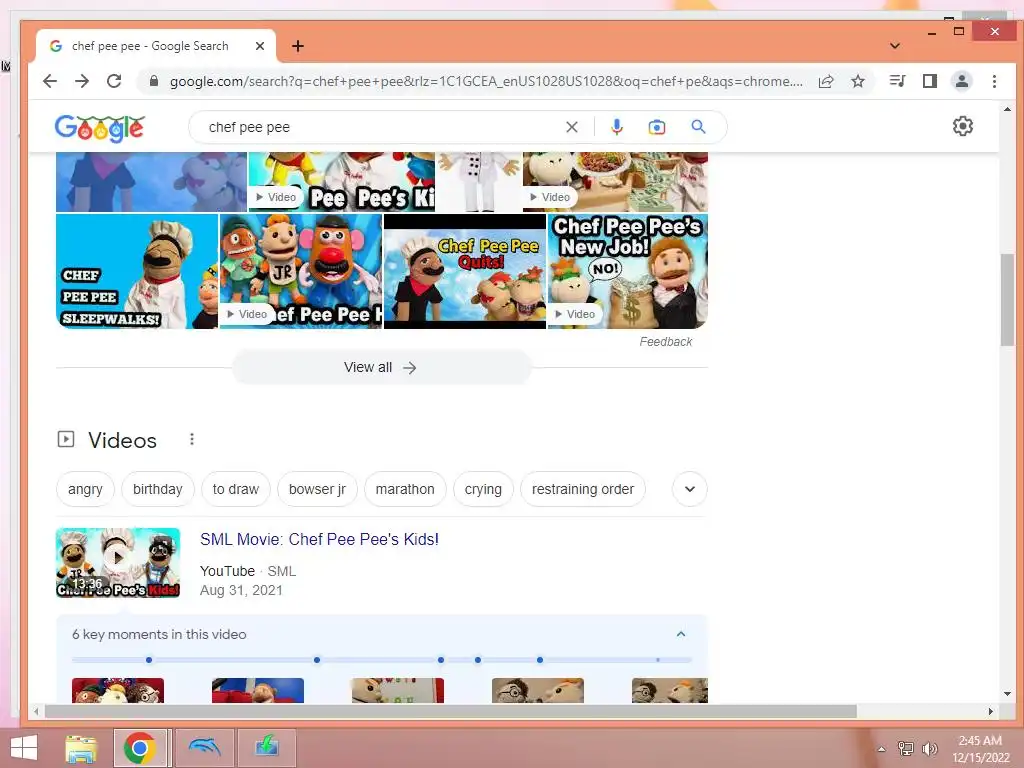Collapse the 6 key moments panel

680,634
